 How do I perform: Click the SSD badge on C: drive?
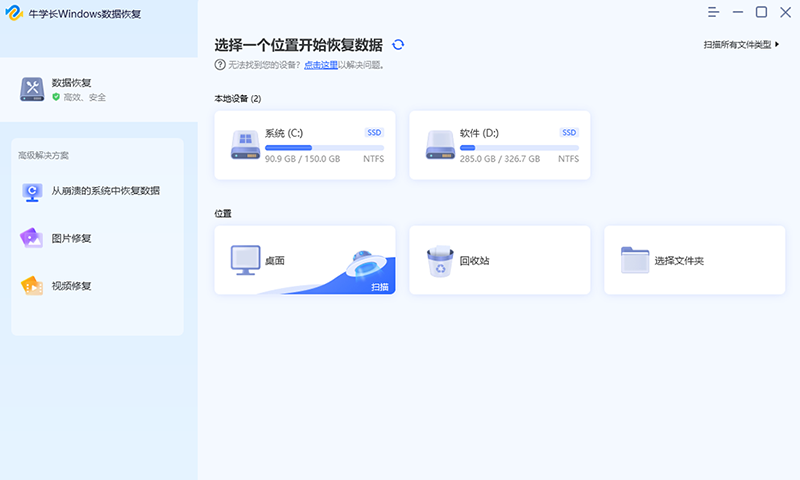[x=374, y=132]
